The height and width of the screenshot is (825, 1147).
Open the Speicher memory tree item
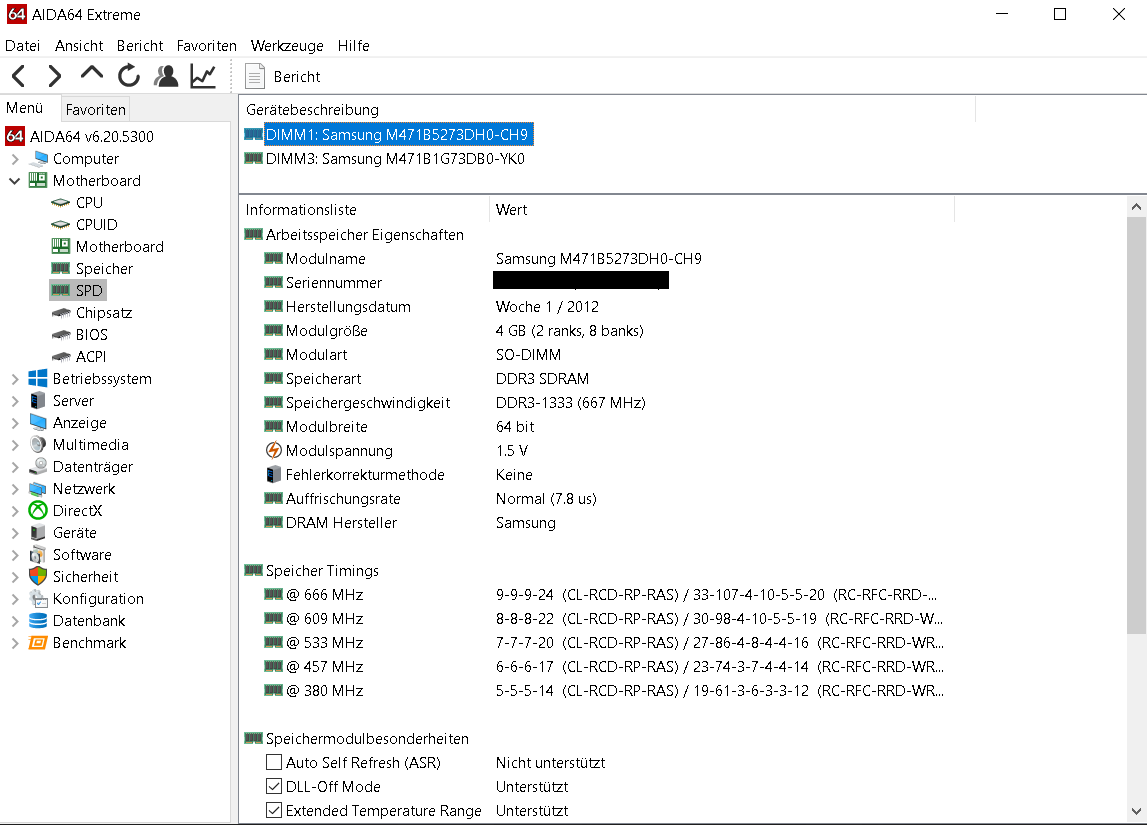click(92, 268)
